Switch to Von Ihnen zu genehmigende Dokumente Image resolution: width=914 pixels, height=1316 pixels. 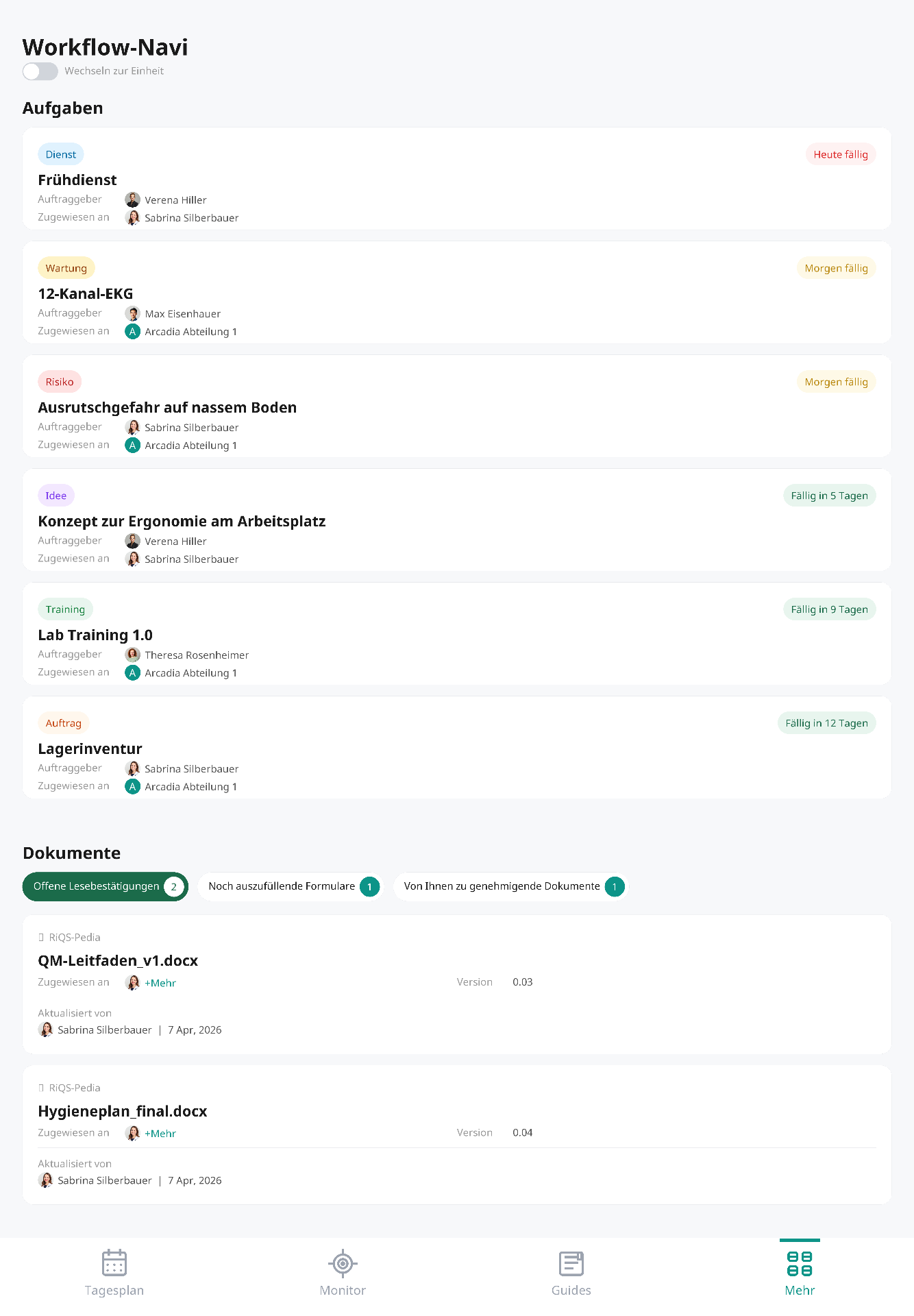tap(510, 886)
